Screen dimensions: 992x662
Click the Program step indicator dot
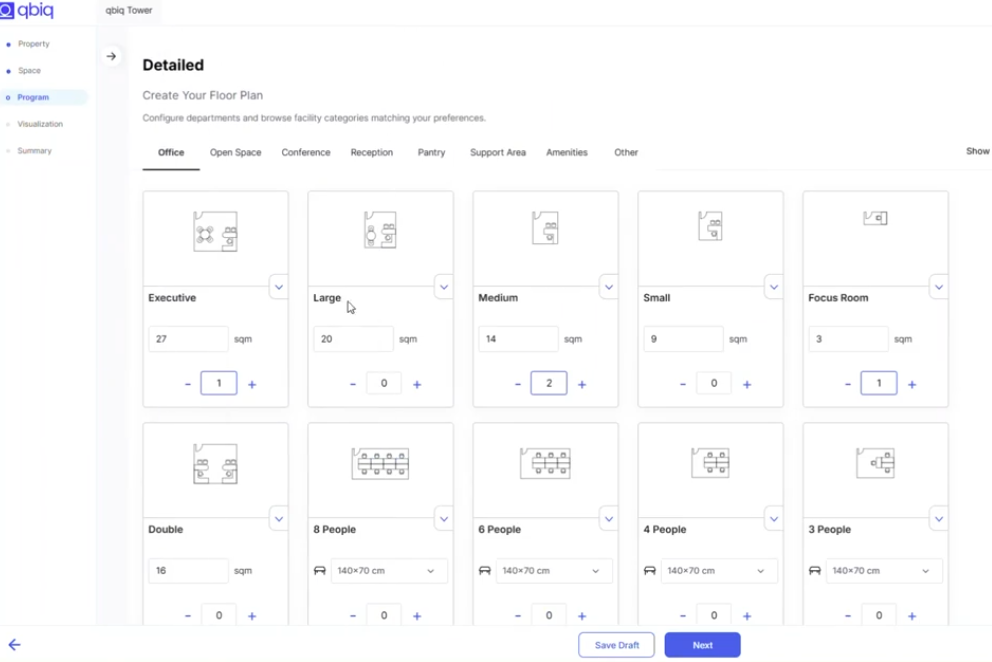tap(10, 97)
